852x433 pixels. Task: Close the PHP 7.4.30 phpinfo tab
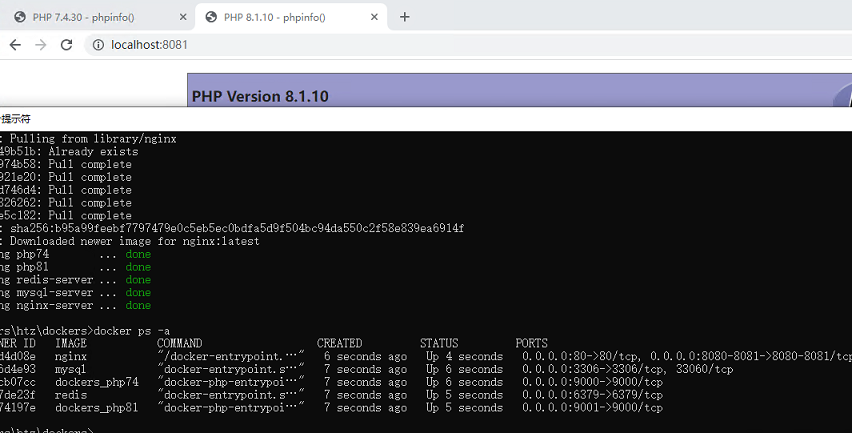[183, 17]
